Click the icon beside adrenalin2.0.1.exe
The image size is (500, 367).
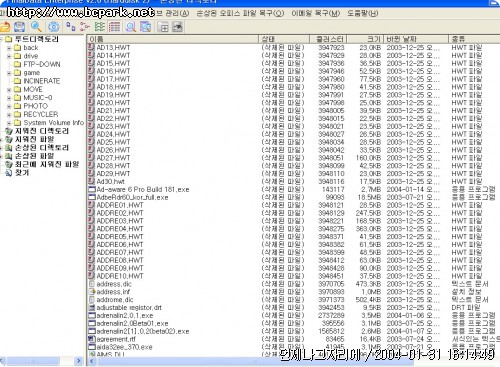click(x=91, y=315)
